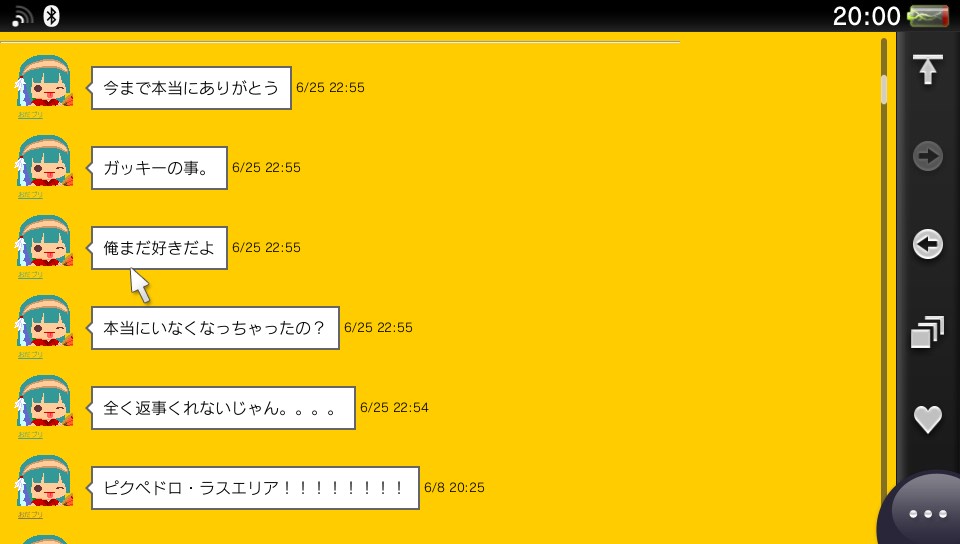960x544 pixels.
Task: Select the 俺まだ好きだよ message bubble
Action: [159, 248]
